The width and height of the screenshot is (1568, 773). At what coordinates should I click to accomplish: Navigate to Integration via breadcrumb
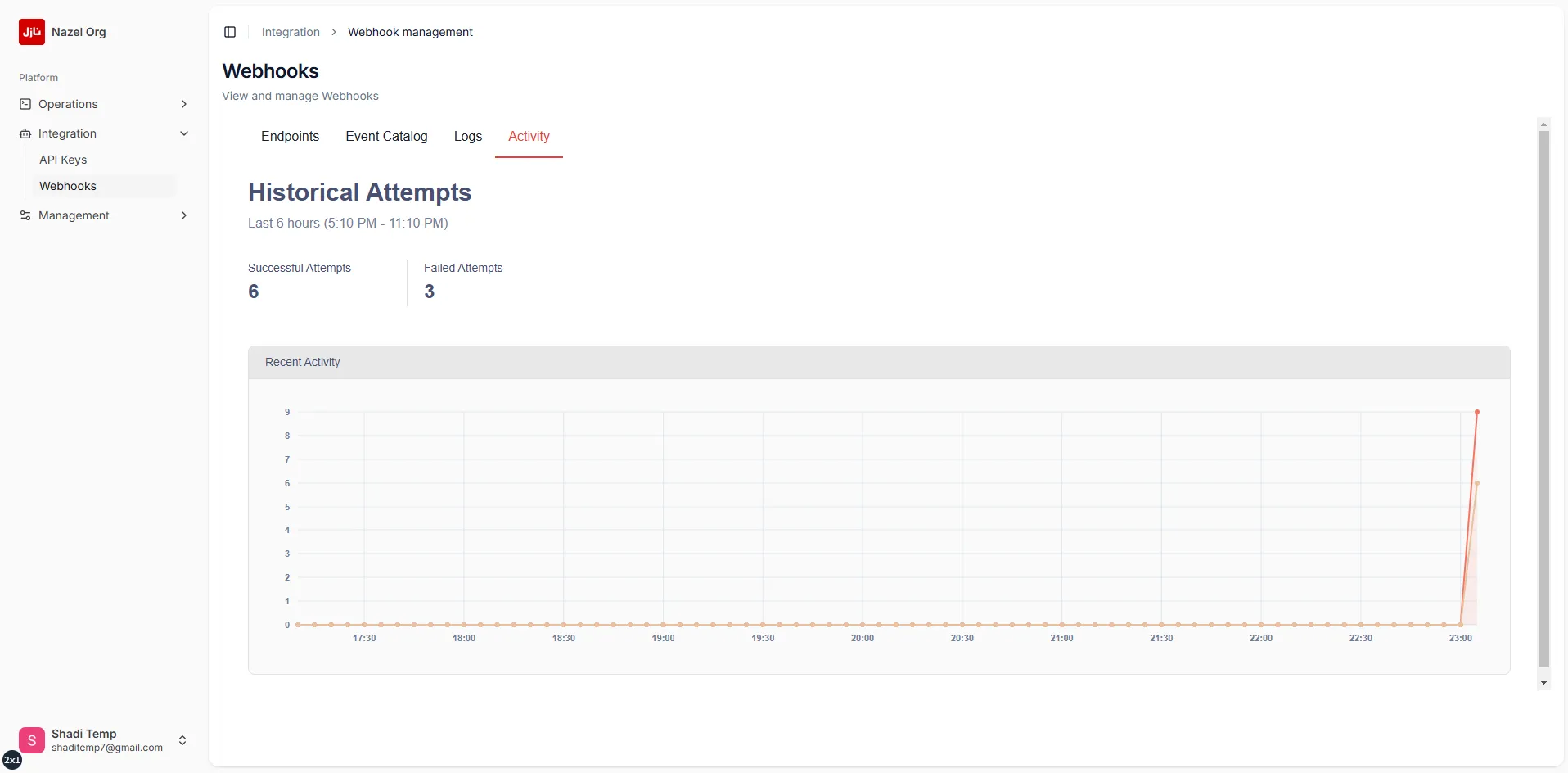[x=290, y=32]
